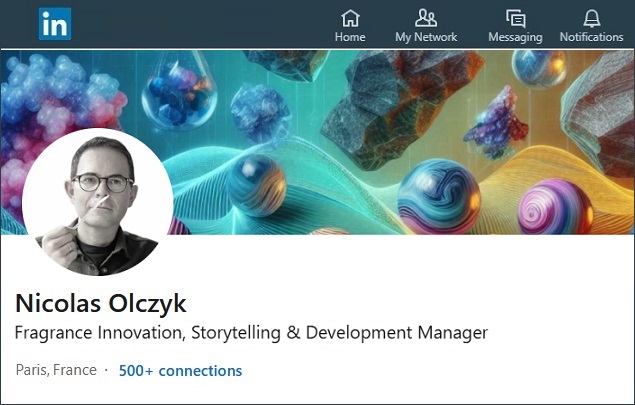Click the My Network people icon
The height and width of the screenshot is (405, 635).
point(426,18)
